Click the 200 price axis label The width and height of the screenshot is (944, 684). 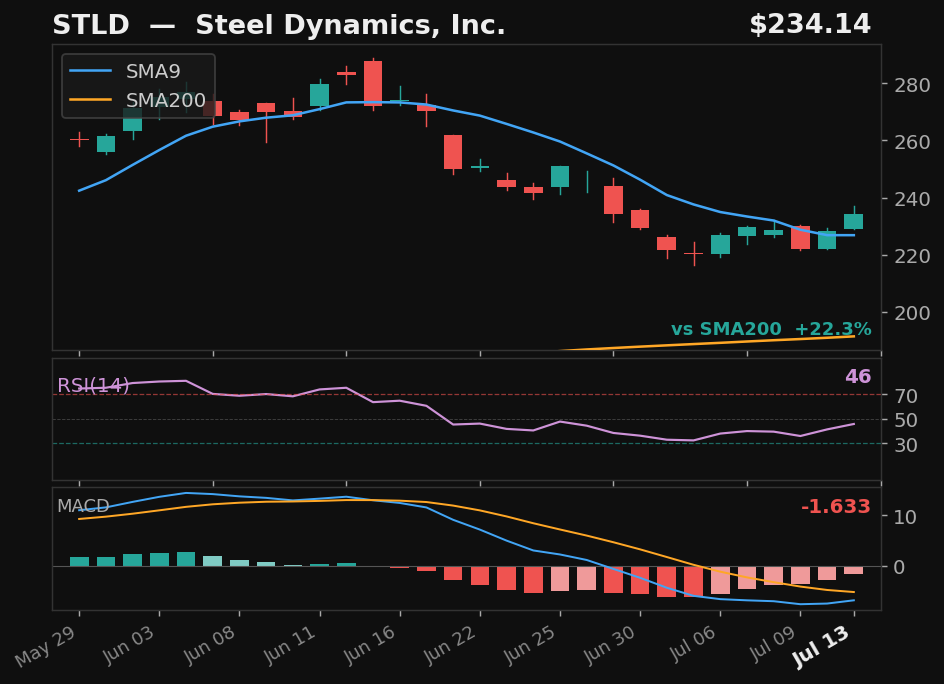coord(912,312)
